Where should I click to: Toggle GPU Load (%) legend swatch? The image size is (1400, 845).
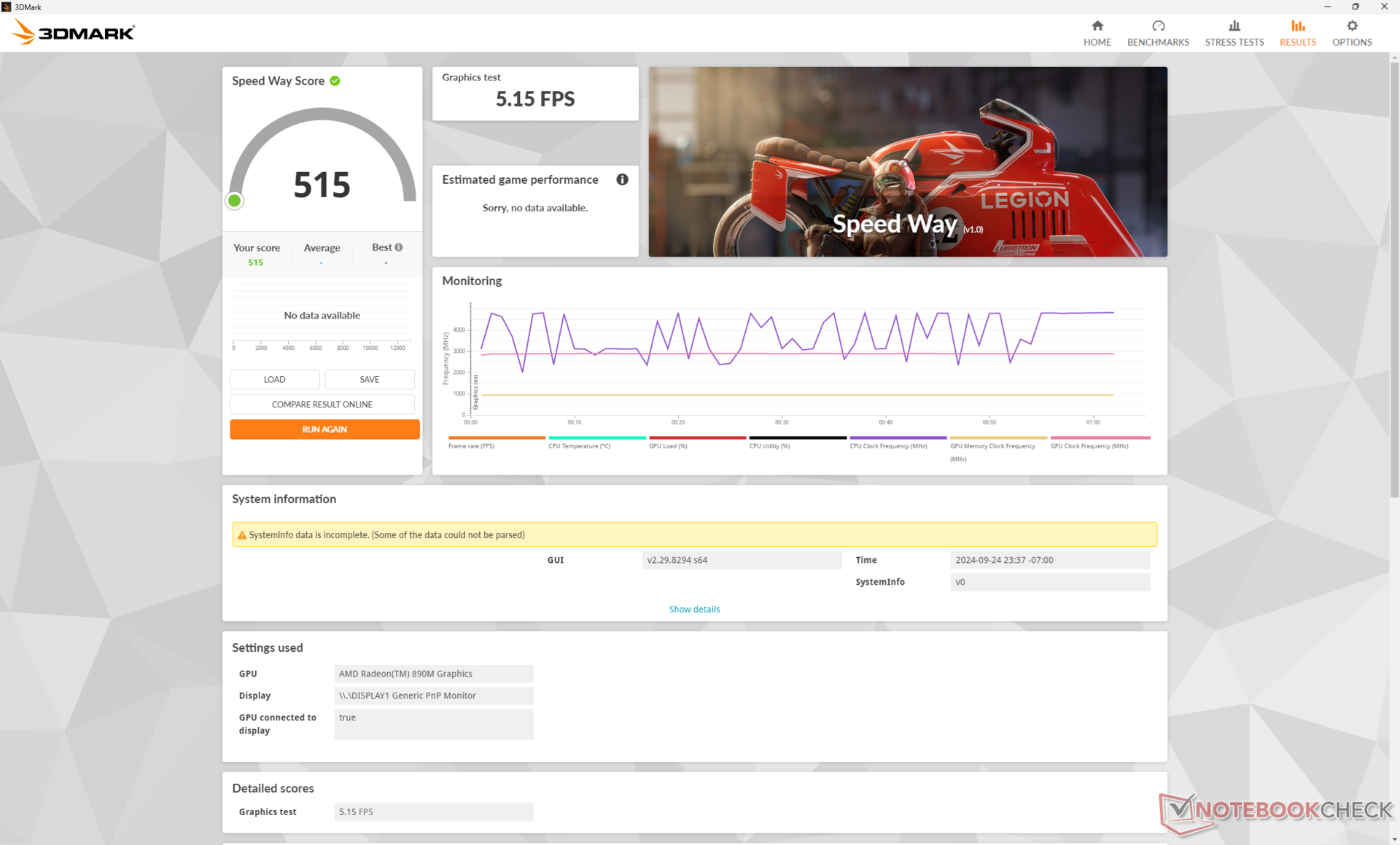point(697,437)
